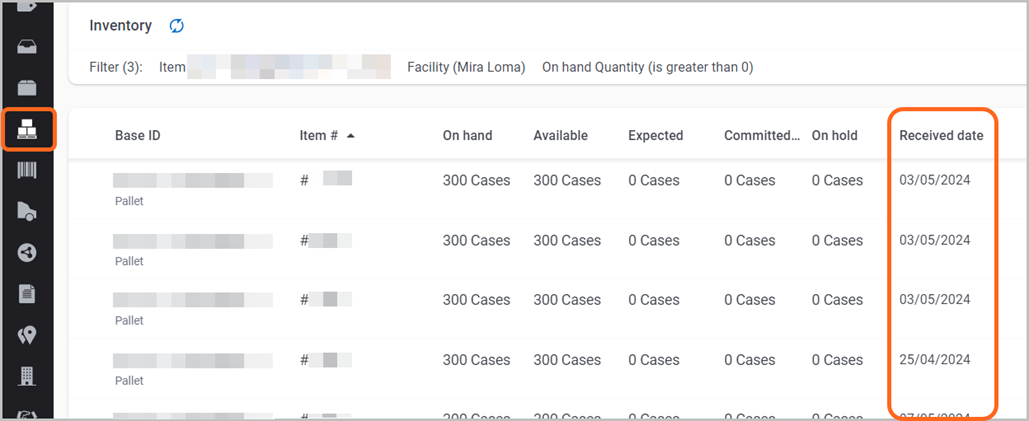Open the document icon in the sidebar
The image size is (1029, 421).
point(27,293)
